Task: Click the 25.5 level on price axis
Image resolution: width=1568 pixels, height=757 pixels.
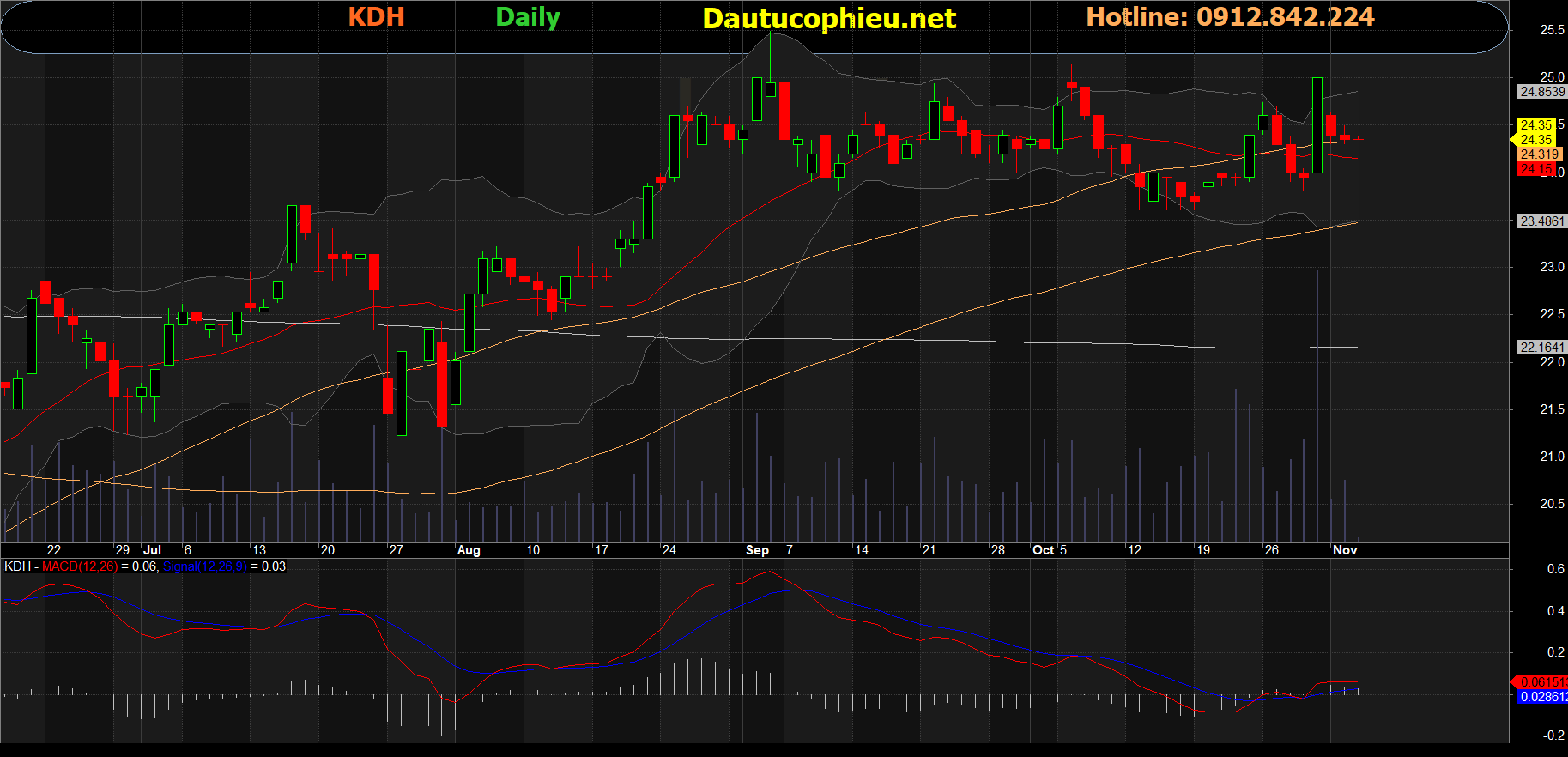Action: tap(1552, 30)
